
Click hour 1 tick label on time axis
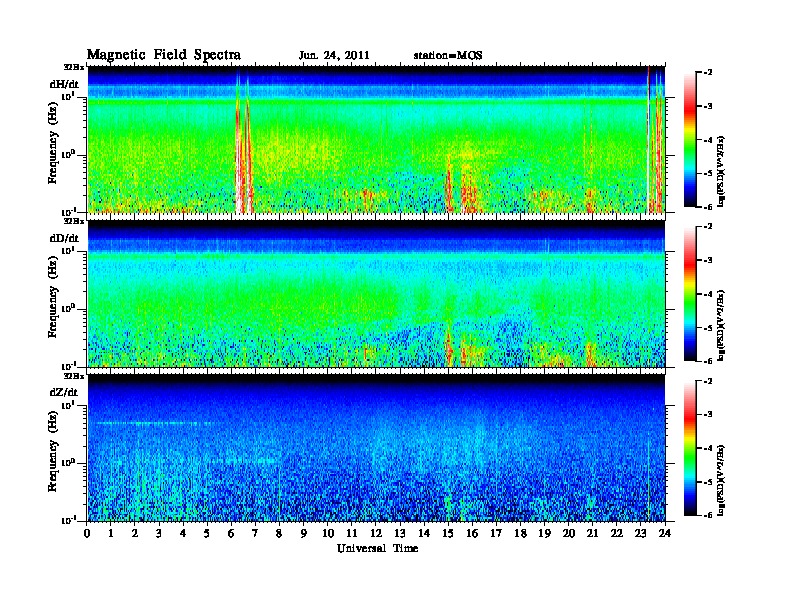pos(111,533)
